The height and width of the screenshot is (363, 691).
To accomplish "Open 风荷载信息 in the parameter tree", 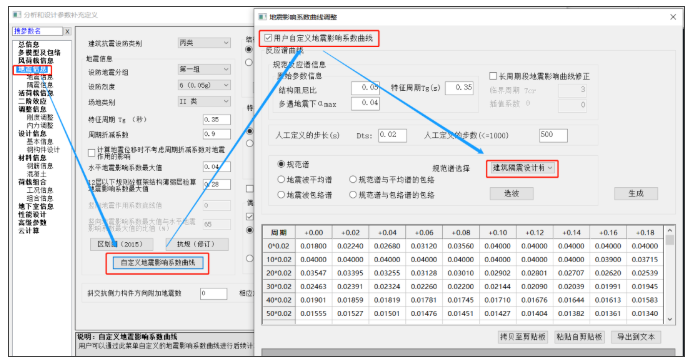I will point(36,60).
